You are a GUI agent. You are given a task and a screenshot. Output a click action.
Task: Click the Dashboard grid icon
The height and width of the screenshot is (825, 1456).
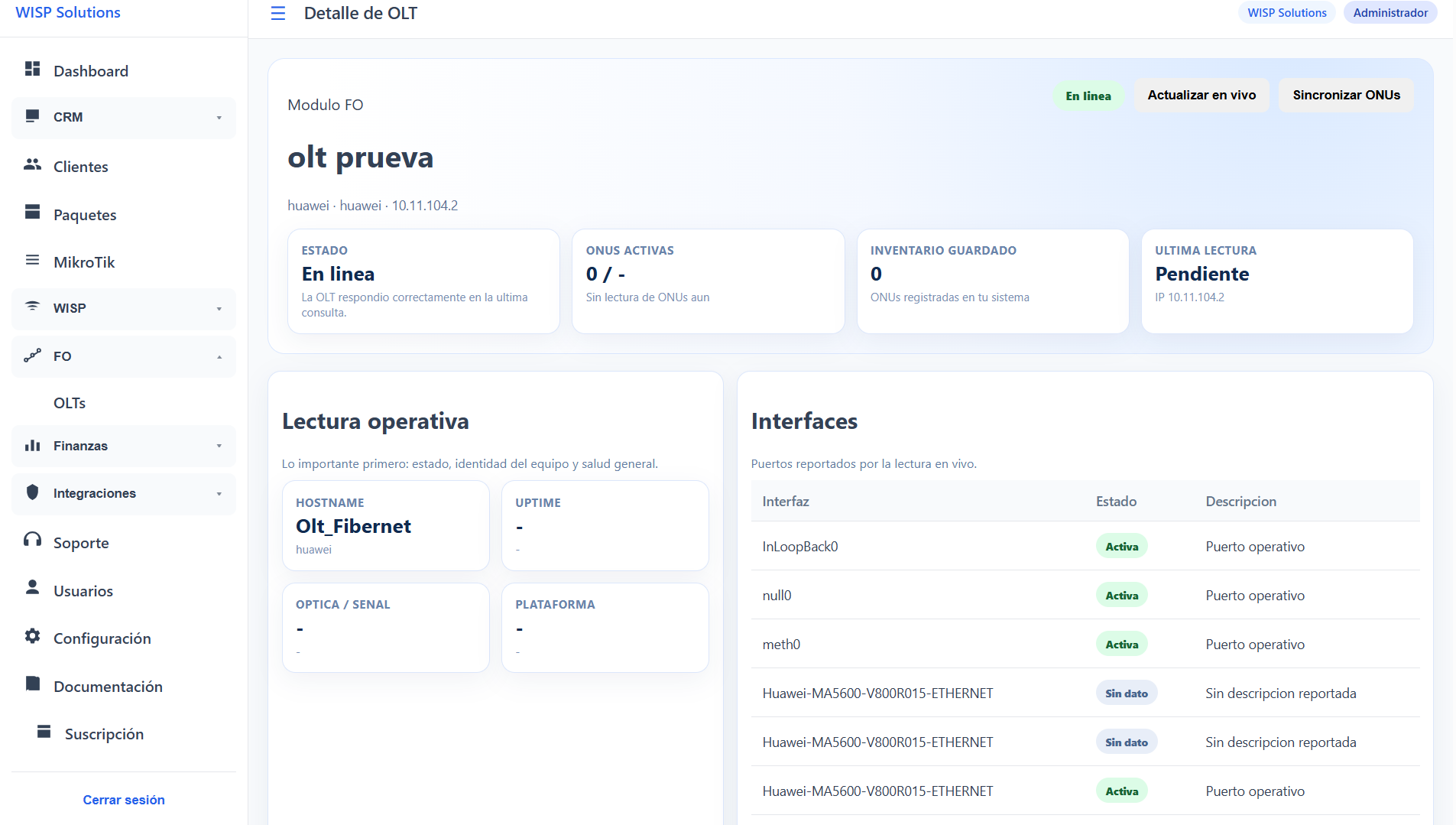tap(32, 70)
